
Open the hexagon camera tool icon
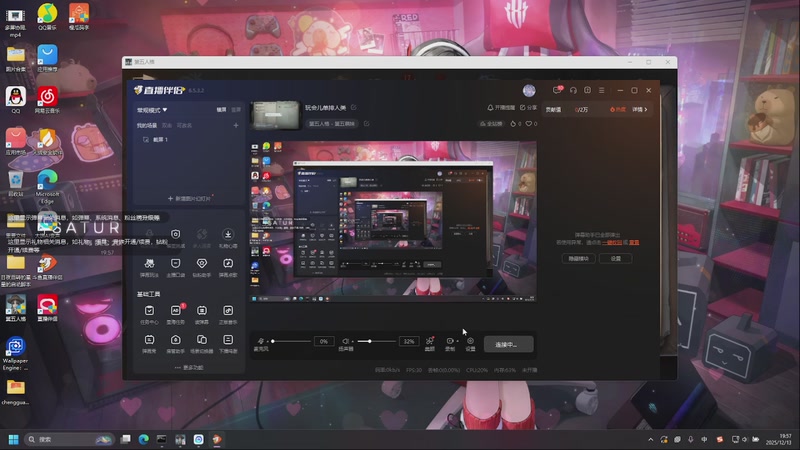176,234
